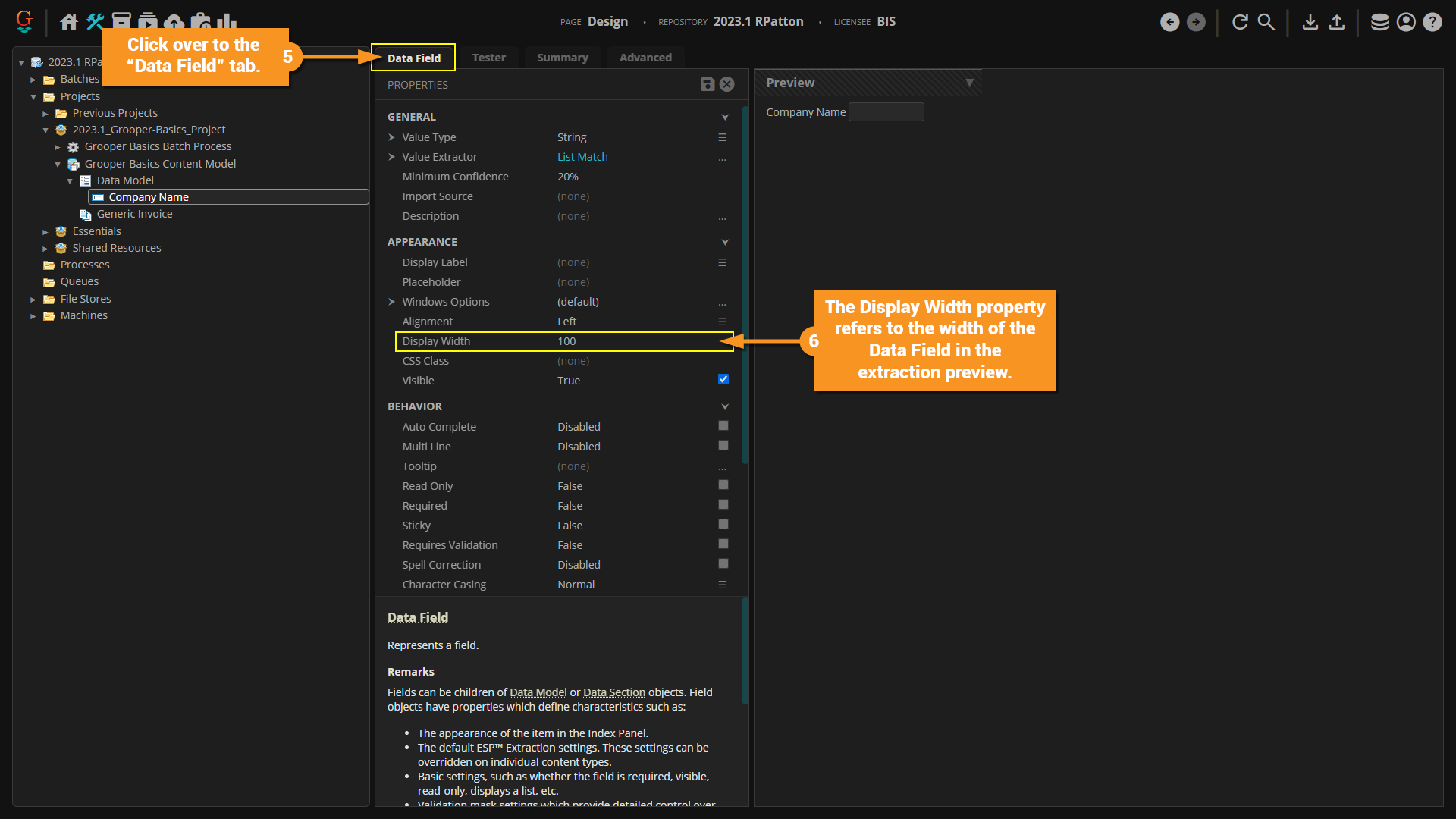Save properties with the disk icon
Viewport: 1456px width, 819px height.
coord(707,84)
